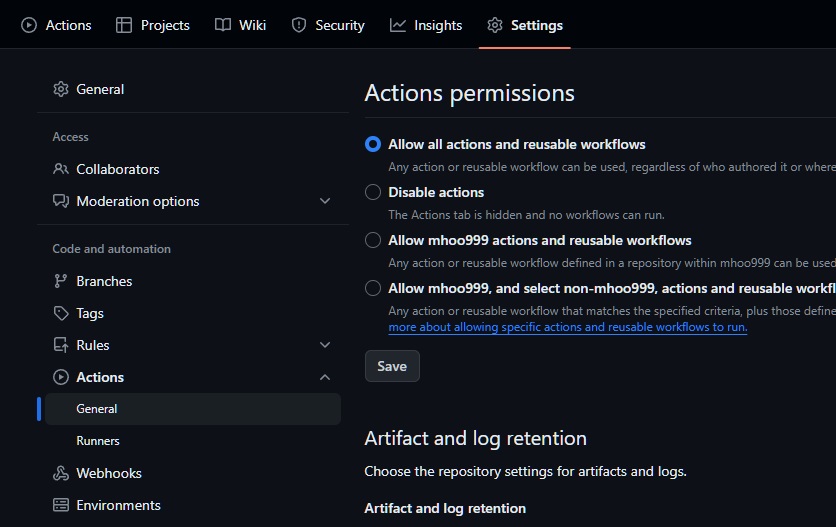The image size is (836, 527).
Task: Click the Webhooks icon in sidebar
Action: click(61, 473)
